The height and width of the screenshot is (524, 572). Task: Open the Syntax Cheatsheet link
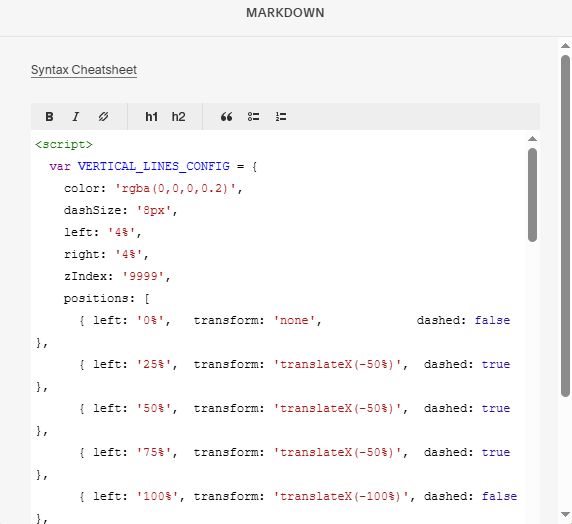click(x=84, y=70)
